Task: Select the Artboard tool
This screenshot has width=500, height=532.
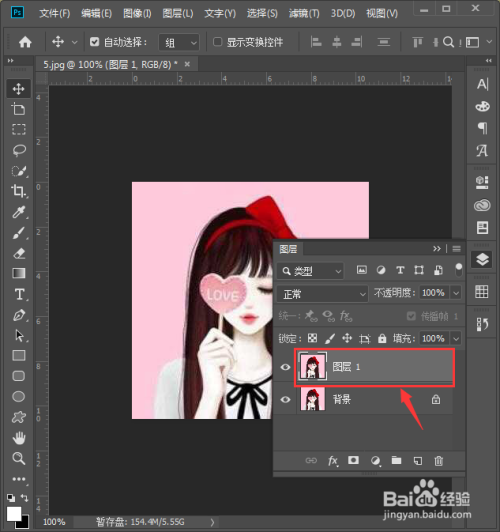Action: (x=18, y=109)
